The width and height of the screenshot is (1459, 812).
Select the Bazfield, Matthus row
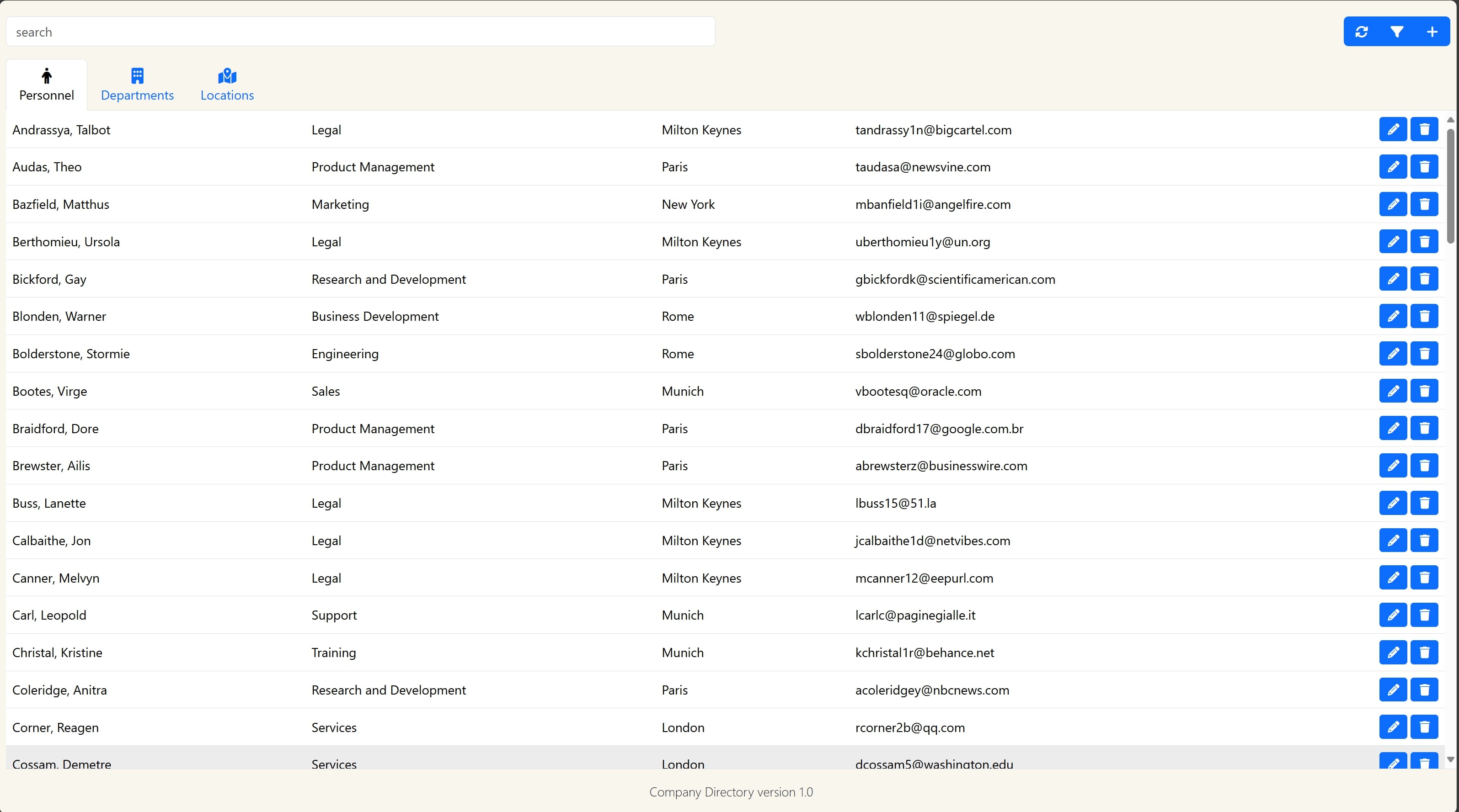[61, 204]
